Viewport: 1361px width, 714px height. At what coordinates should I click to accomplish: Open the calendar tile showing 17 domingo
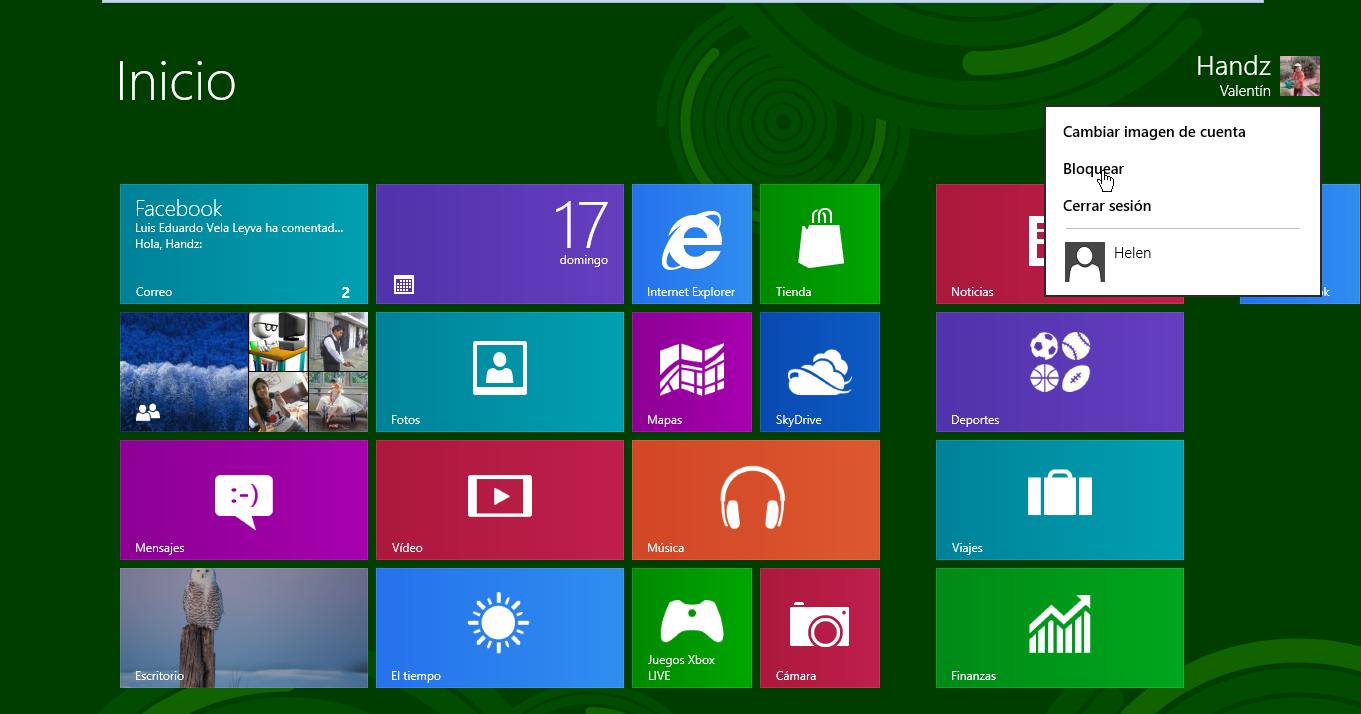click(499, 244)
